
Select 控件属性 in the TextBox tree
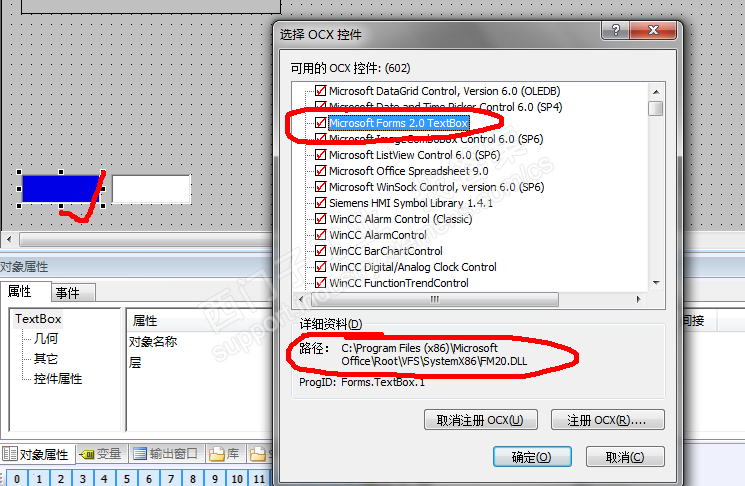(x=58, y=379)
